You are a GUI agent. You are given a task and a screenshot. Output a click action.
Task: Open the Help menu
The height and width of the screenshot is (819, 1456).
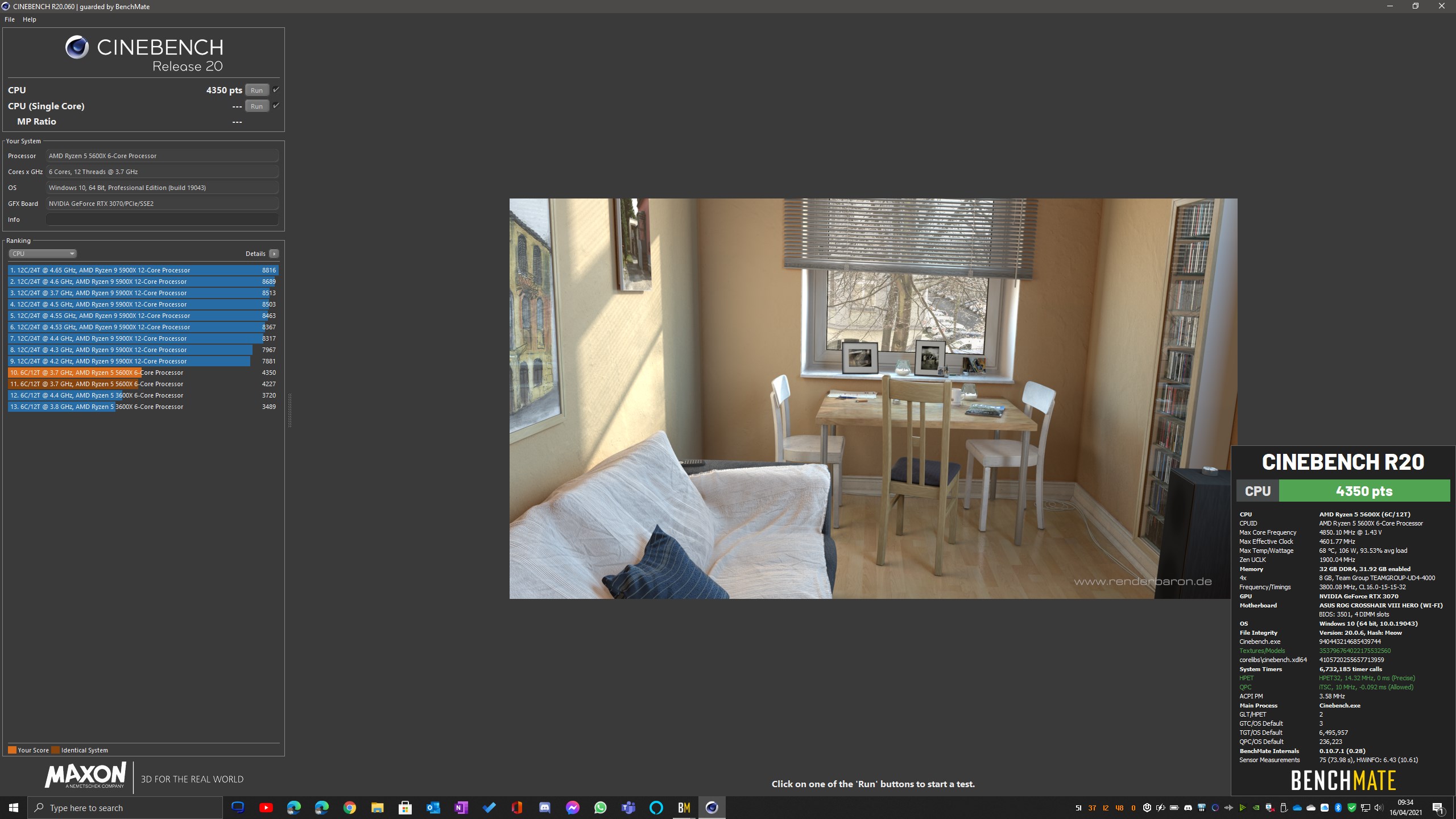[30, 19]
